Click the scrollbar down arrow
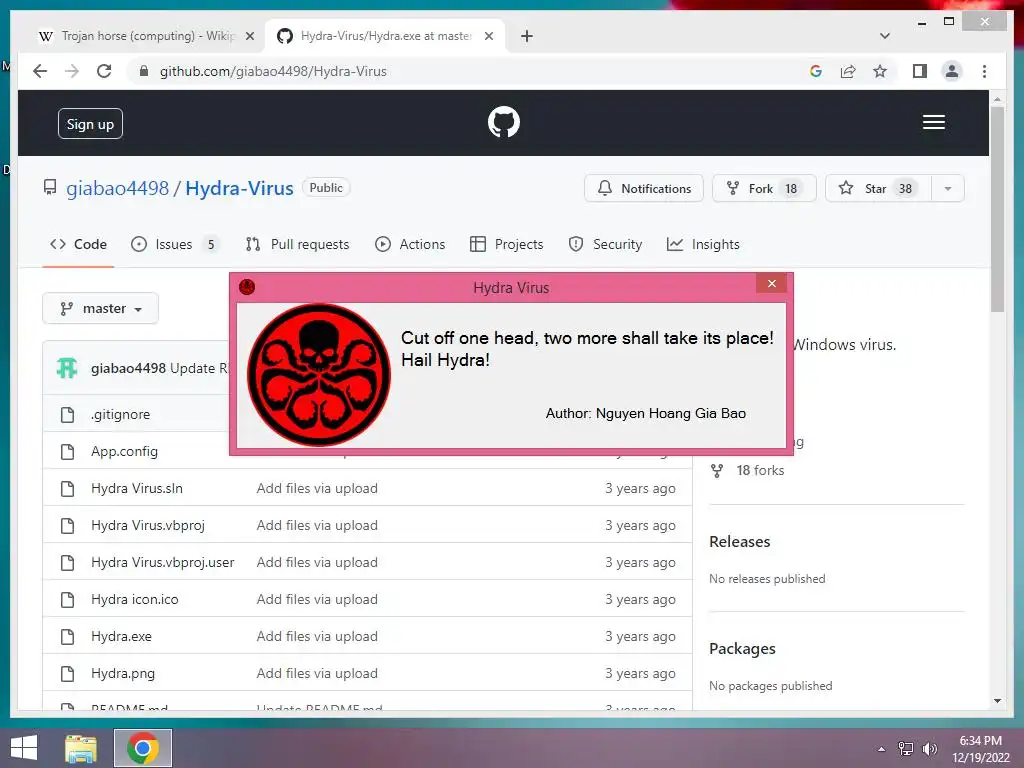The image size is (1024, 768). click(x=997, y=701)
